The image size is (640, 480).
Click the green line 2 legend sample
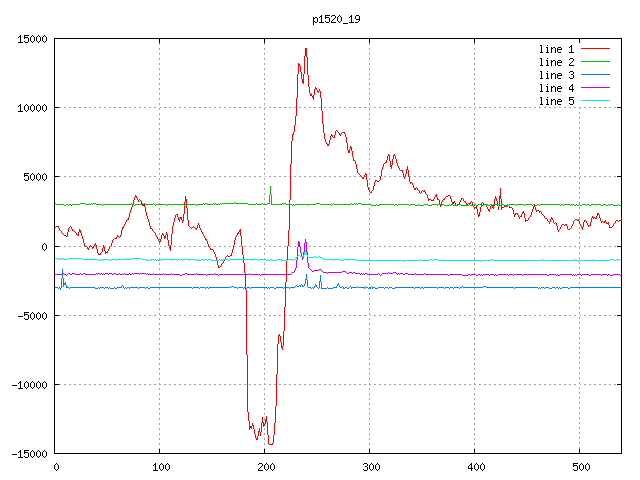click(x=595, y=62)
